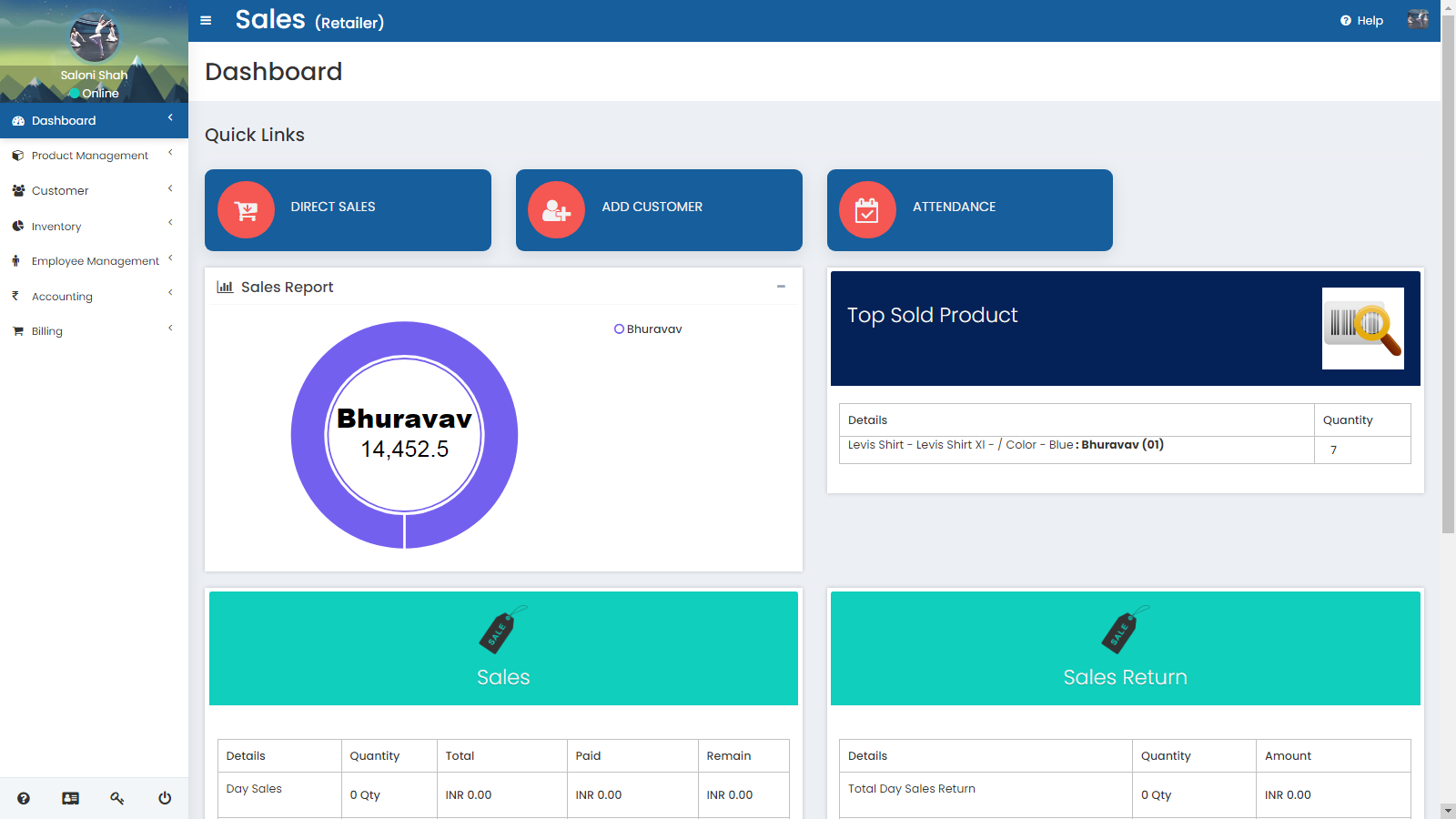This screenshot has height=819, width=1456.
Task: Click the Inventory icon in sidebar
Action: pyautogui.click(x=16, y=226)
